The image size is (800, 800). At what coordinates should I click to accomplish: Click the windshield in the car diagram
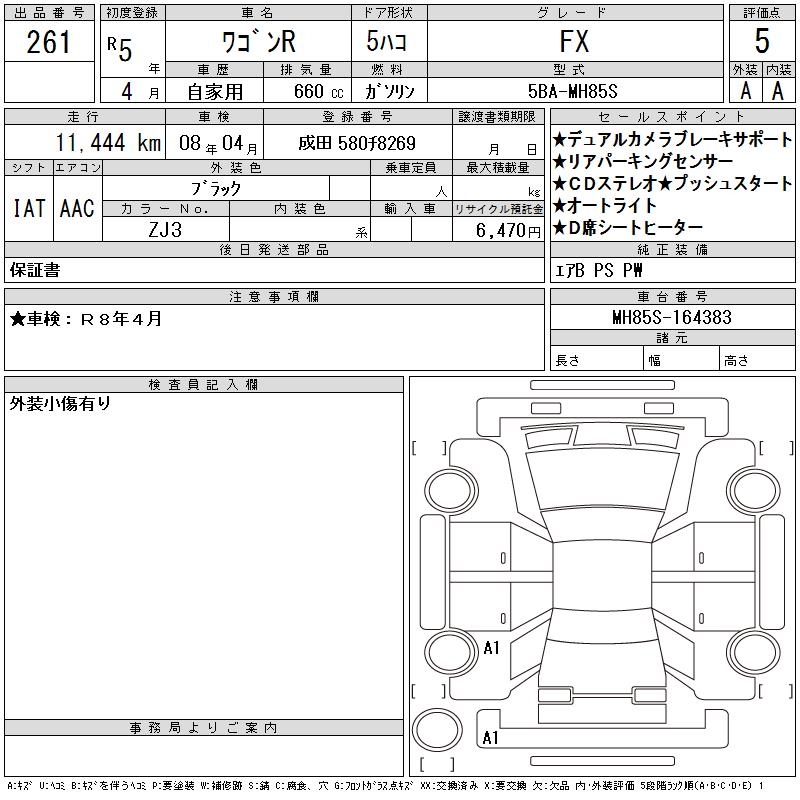[602, 480]
